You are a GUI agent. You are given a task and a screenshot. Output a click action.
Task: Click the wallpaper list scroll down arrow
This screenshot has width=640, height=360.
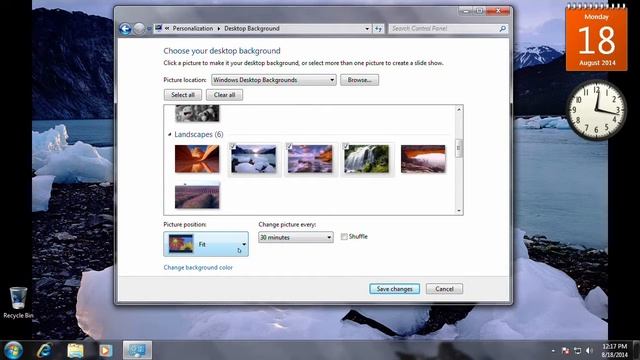coord(459,211)
